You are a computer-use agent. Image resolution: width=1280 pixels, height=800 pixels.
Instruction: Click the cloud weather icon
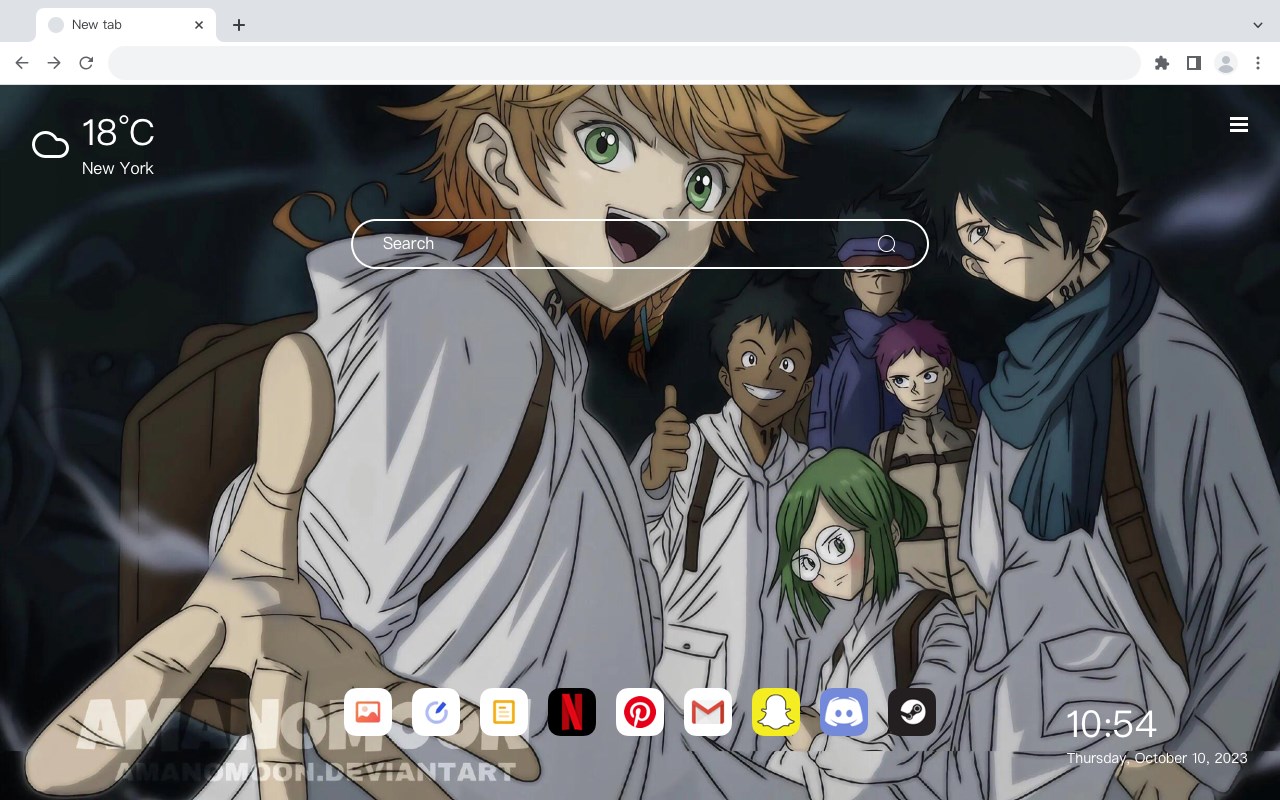click(x=50, y=145)
